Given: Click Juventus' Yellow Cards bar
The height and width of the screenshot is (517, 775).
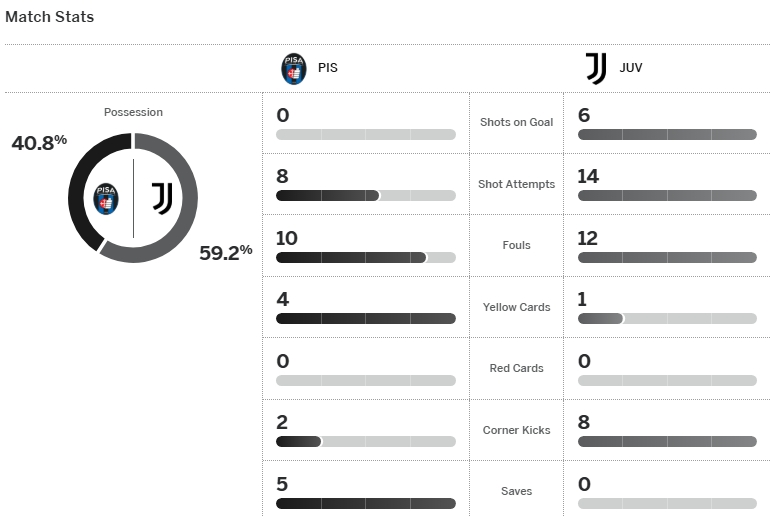Looking at the screenshot, I should pyautogui.click(x=667, y=319).
